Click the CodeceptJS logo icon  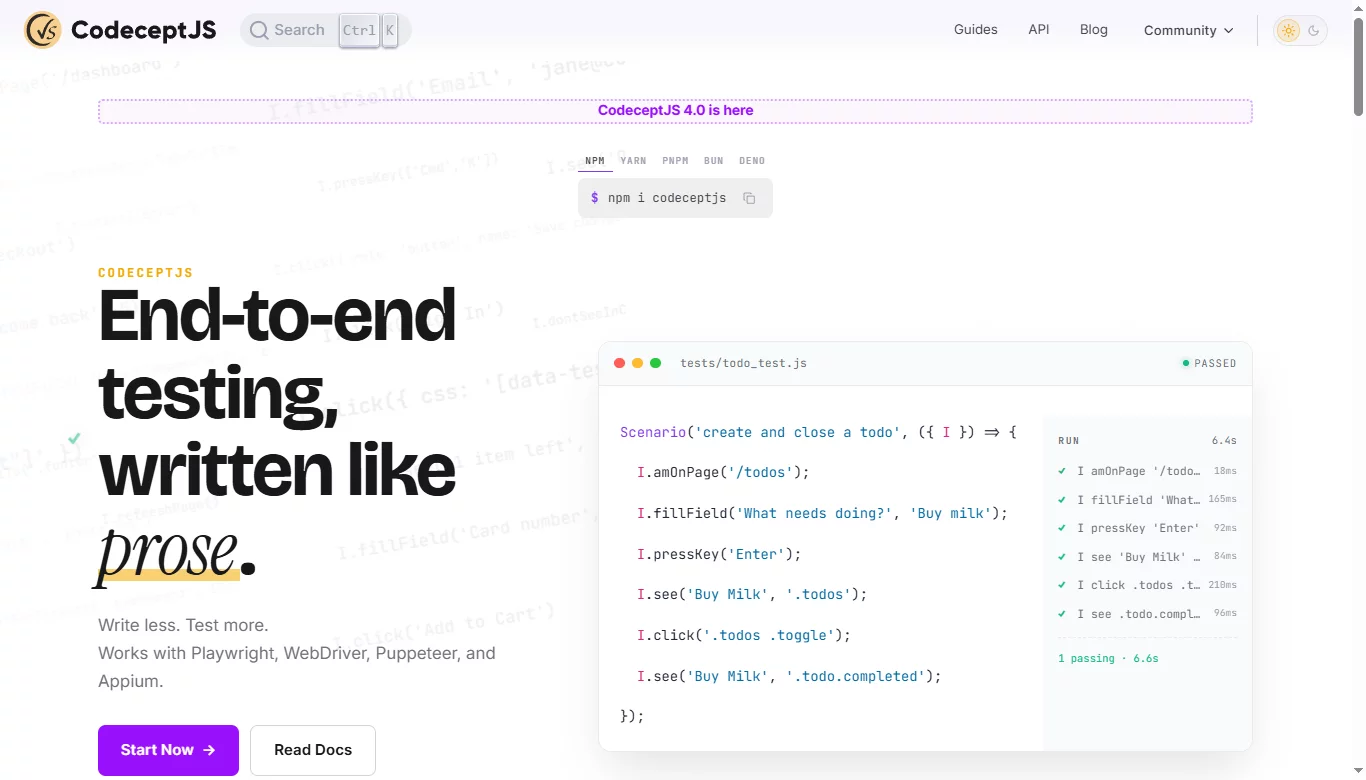click(43, 30)
